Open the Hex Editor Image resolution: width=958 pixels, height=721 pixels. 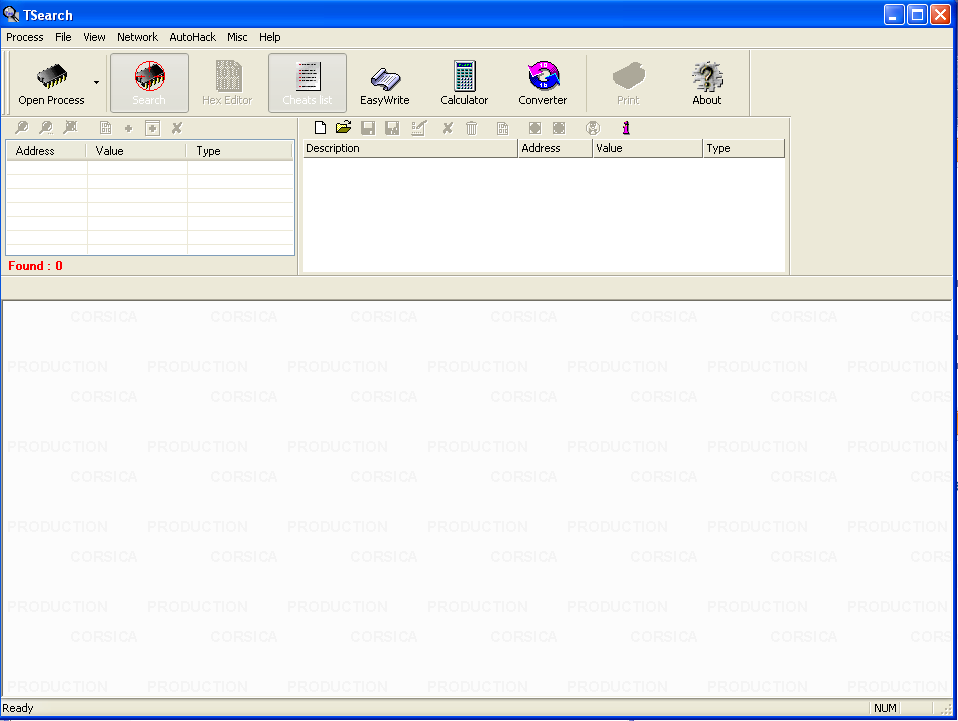(x=227, y=82)
